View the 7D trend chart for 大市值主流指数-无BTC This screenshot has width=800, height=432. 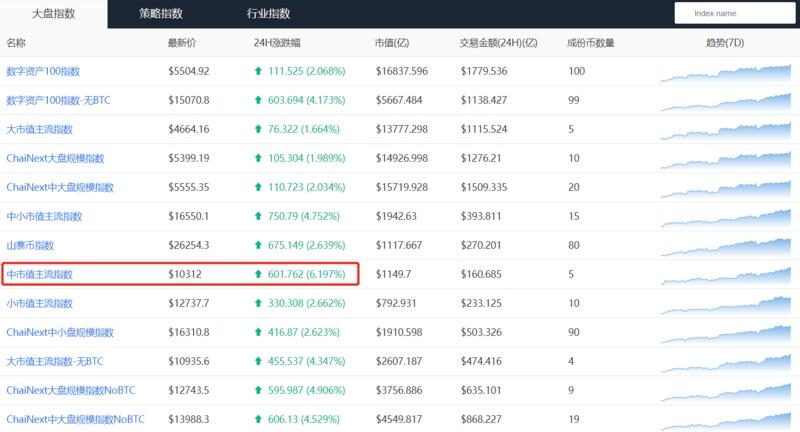pyautogui.click(x=725, y=361)
